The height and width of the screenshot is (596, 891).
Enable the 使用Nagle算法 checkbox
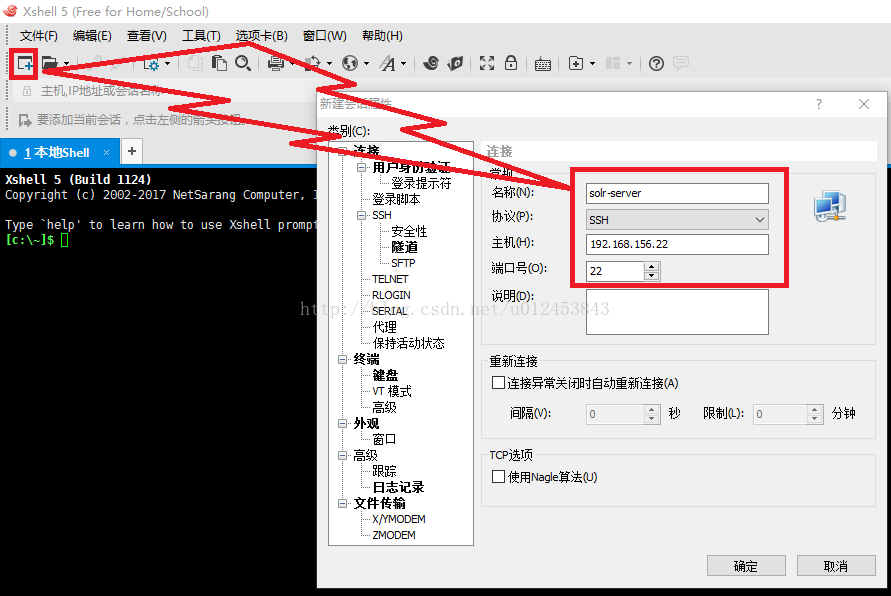pyautogui.click(x=498, y=477)
